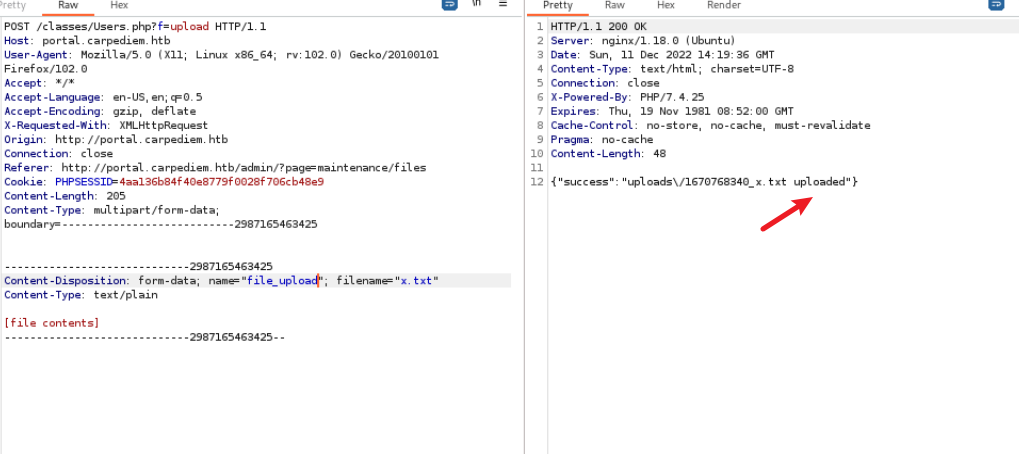Click the X-Requested-With: XMLHttpRequest header
This screenshot has height=454, width=1019.
click(106, 125)
